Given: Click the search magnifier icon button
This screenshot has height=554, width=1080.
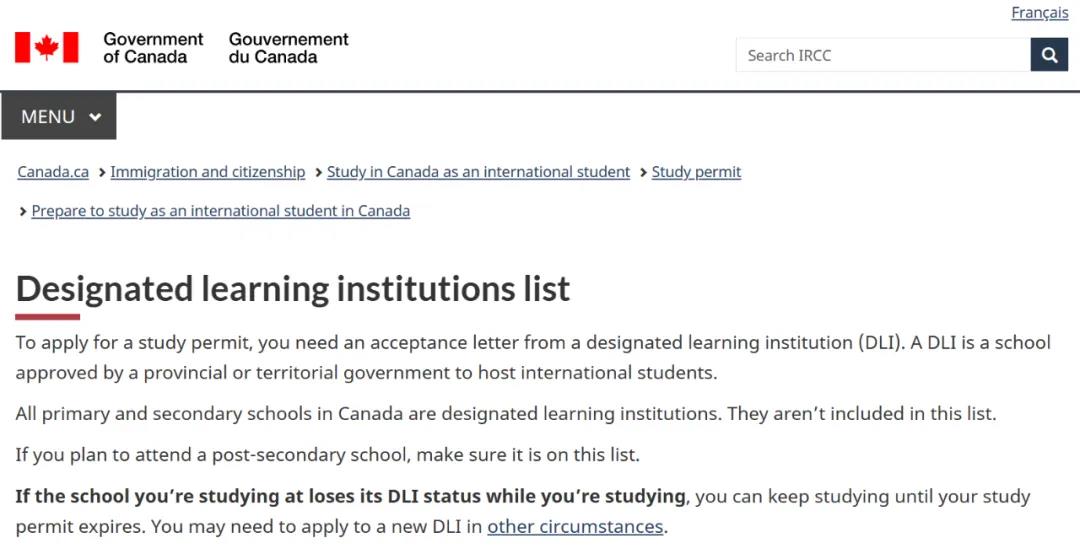Looking at the screenshot, I should click(1049, 55).
